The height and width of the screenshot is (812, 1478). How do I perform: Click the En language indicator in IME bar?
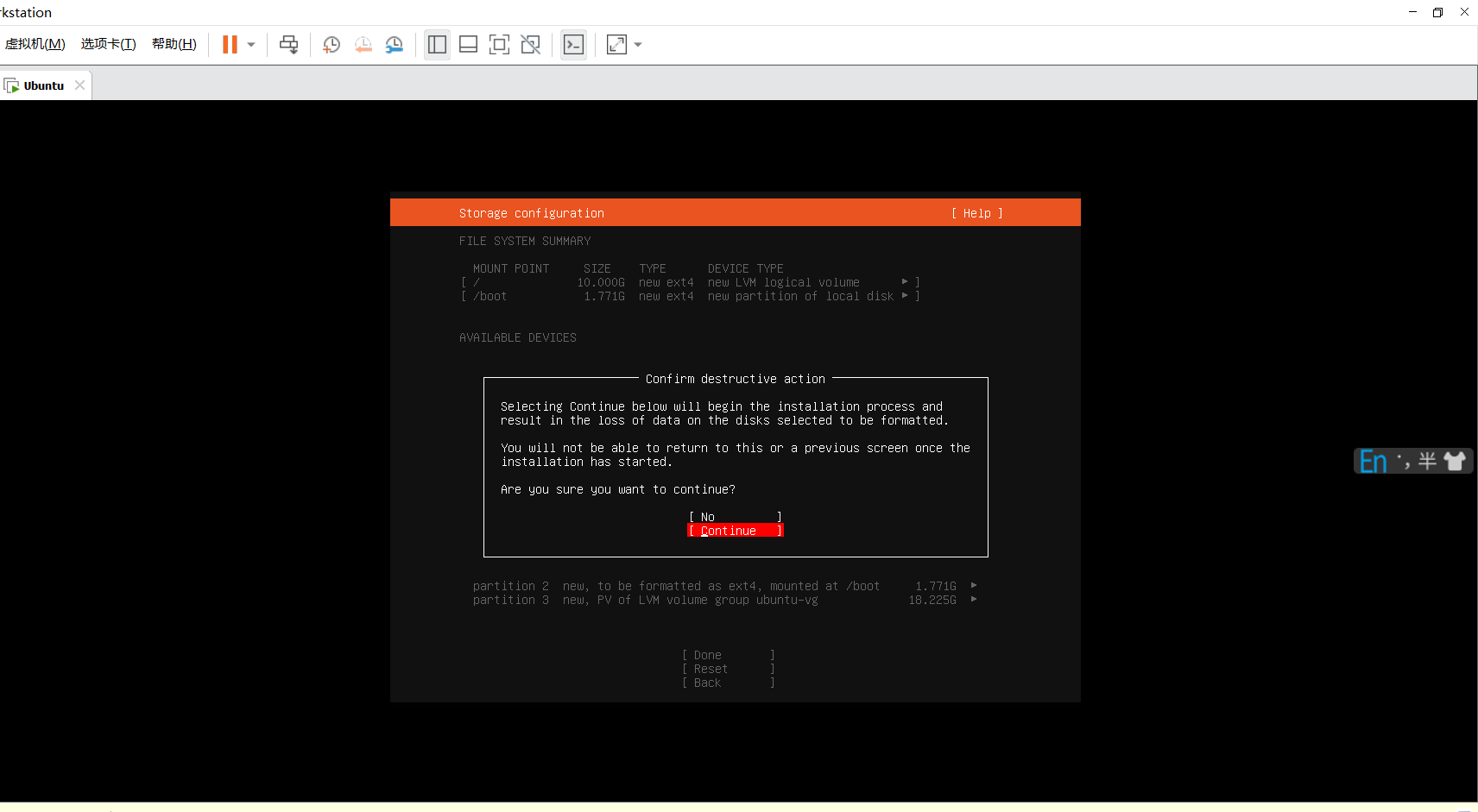[1373, 462]
